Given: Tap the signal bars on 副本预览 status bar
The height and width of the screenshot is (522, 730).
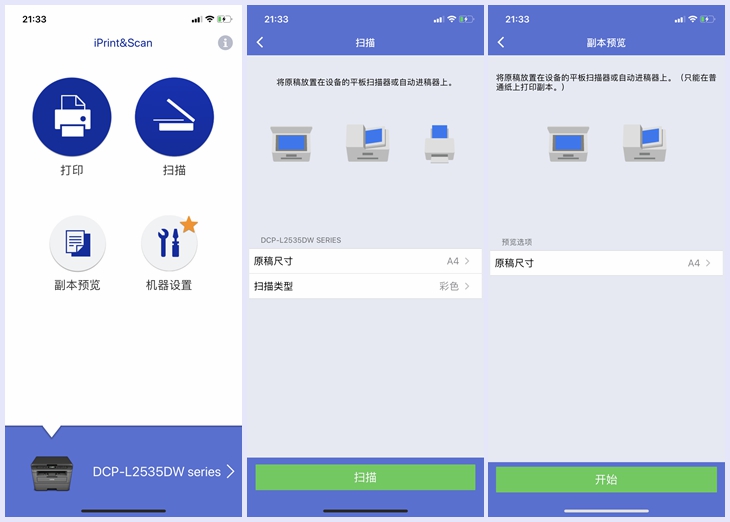Looking at the screenshot, I should pyautogui.click(x=679, y=20).
